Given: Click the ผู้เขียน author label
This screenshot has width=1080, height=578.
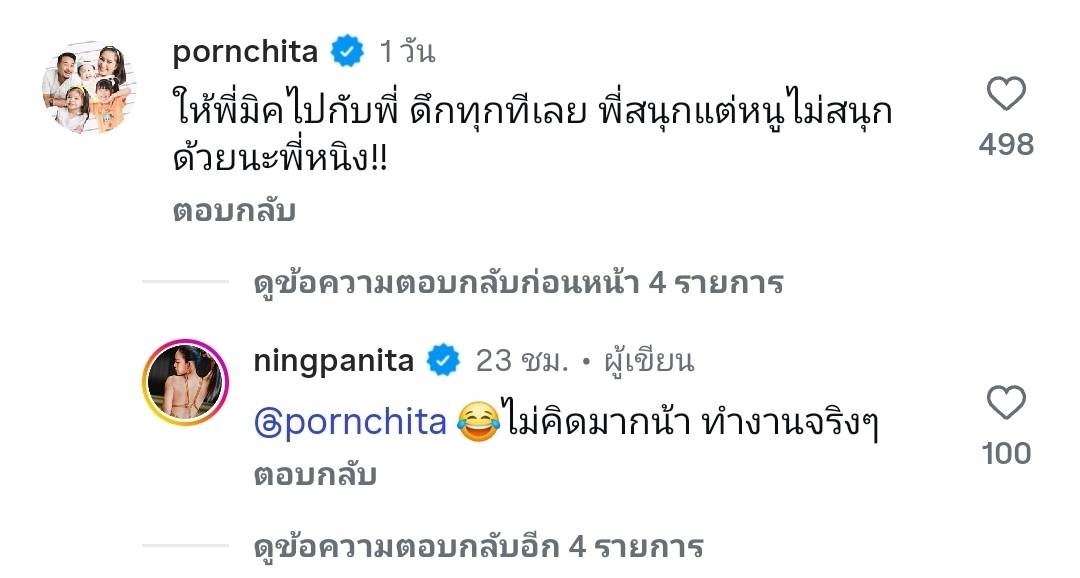Looking at the screenshot, I should click(x=650, y=361).
